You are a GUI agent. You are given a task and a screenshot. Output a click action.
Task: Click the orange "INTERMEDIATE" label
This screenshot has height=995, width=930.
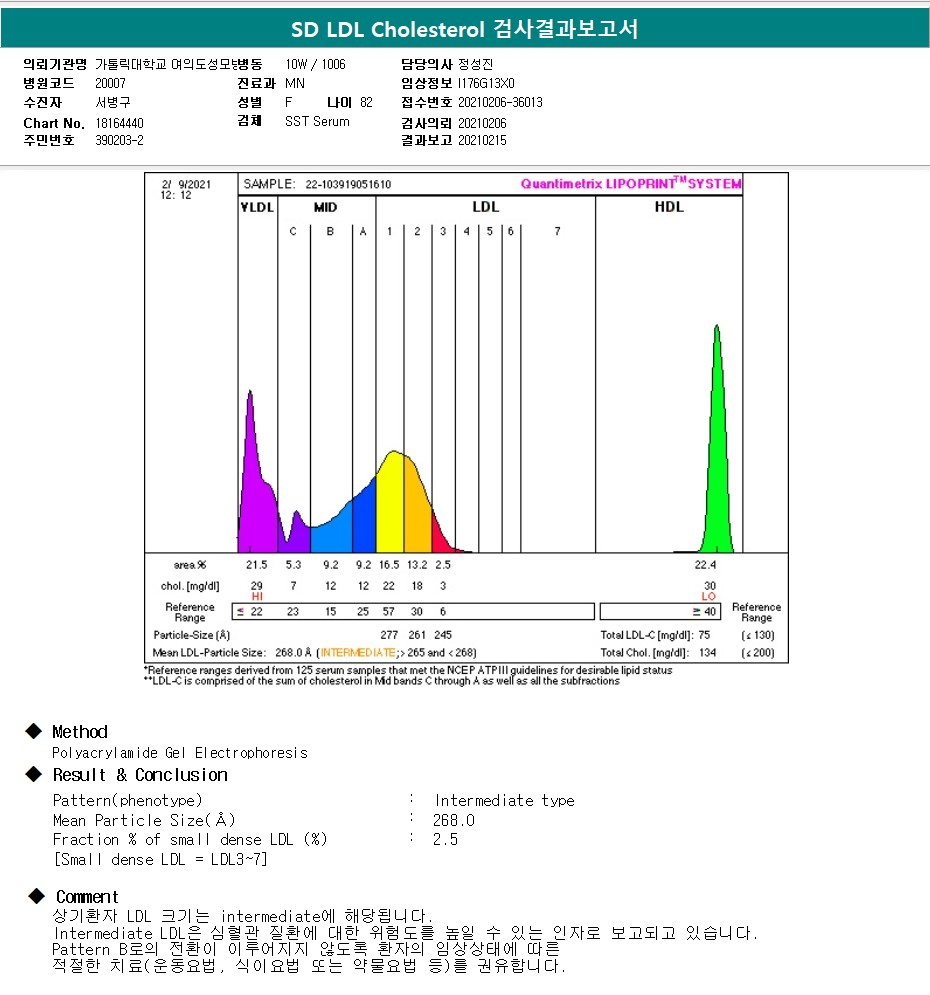(x=358, y=652)
